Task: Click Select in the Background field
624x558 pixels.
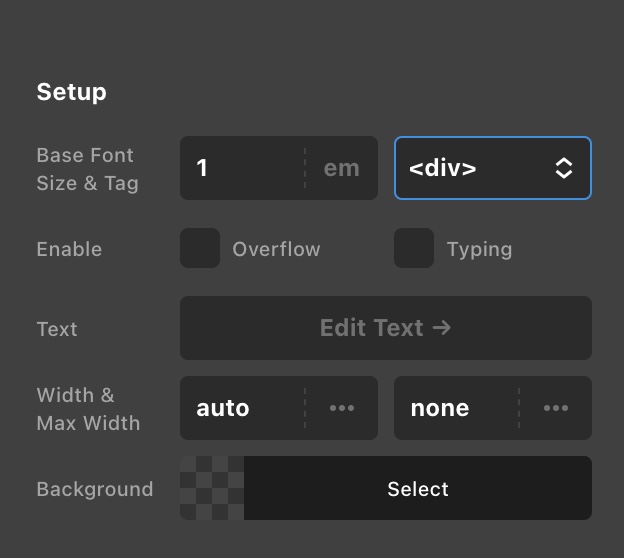Action: tap(418, 489)
